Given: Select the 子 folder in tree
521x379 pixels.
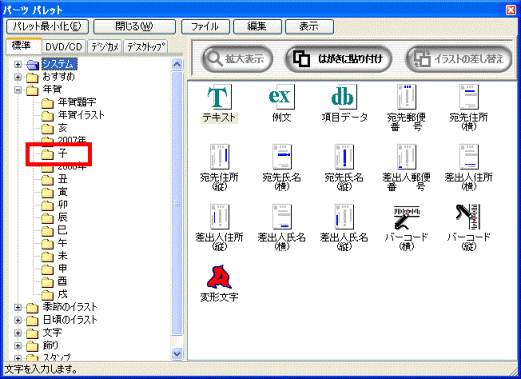Looking at the screenshot, I should click(x=62, y=153).
